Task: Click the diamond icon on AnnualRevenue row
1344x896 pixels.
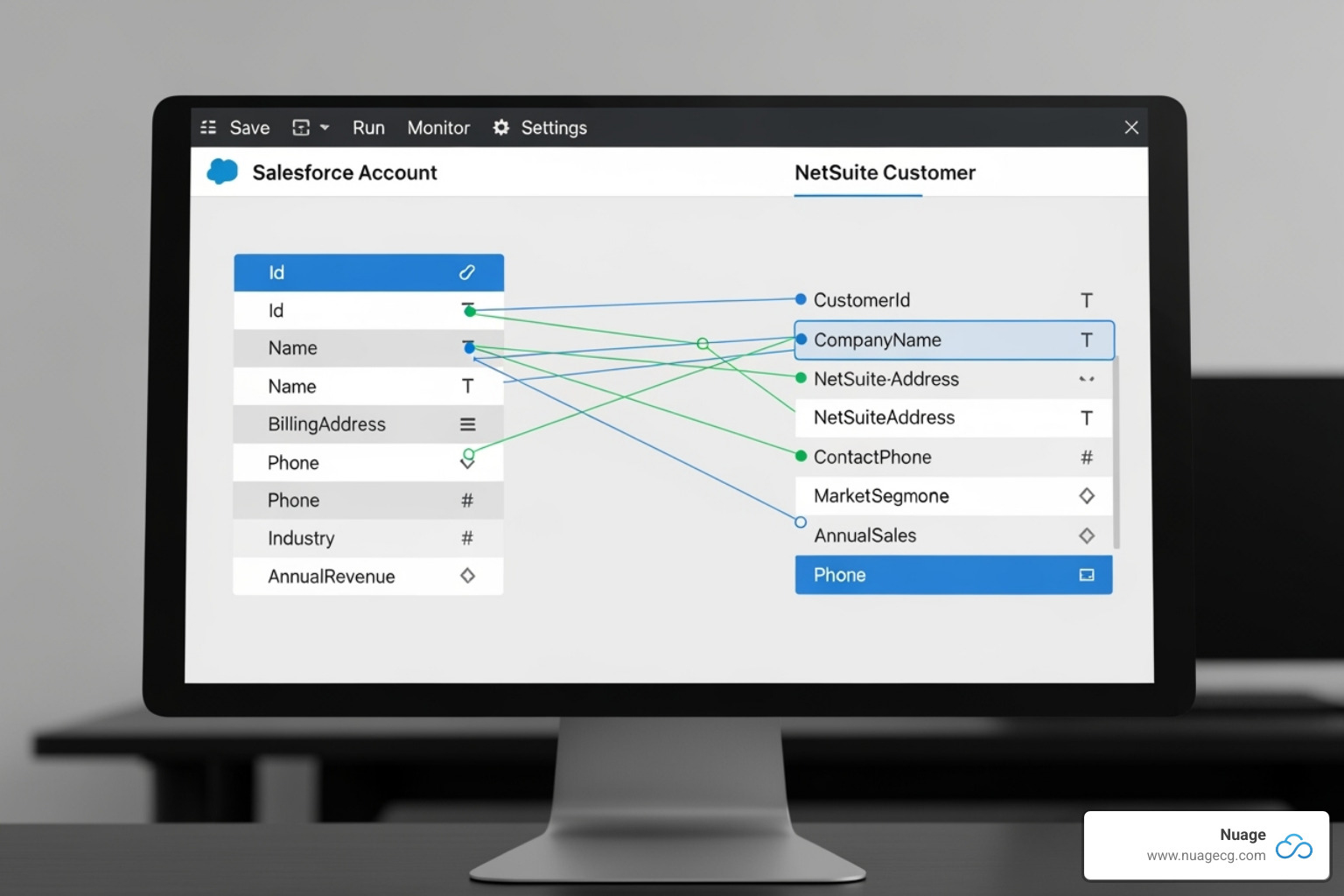Action: click(x=467, y=576)
